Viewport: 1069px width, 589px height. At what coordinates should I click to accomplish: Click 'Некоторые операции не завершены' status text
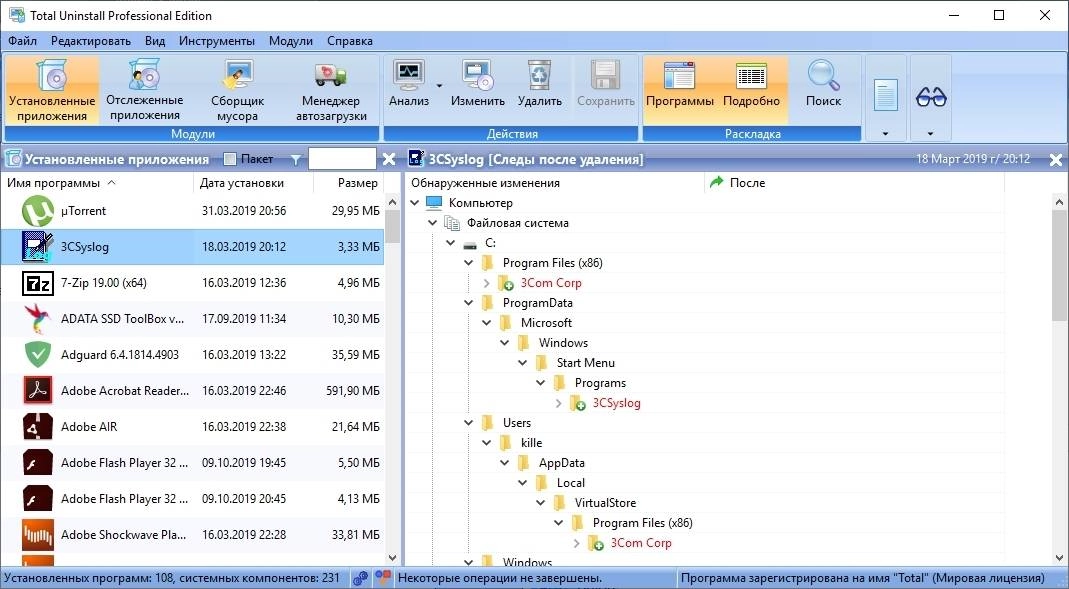(499, 578)
